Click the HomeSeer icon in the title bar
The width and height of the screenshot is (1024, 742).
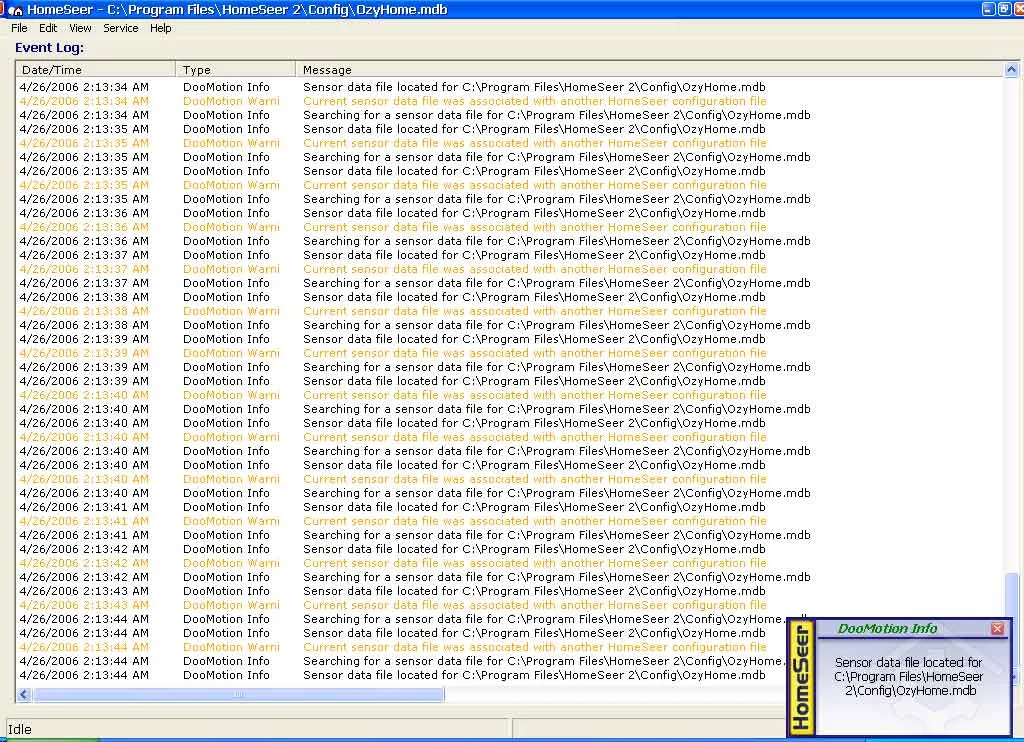[15, 9]
